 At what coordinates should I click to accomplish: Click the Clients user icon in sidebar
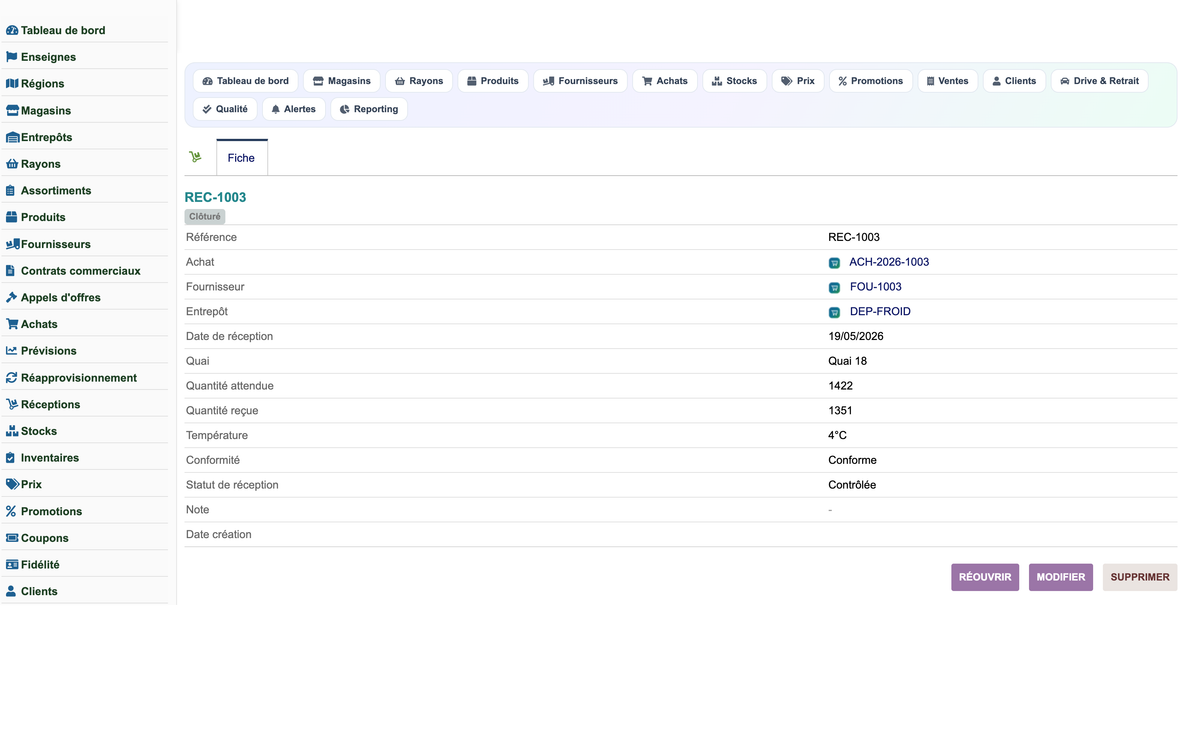(11, 592)
